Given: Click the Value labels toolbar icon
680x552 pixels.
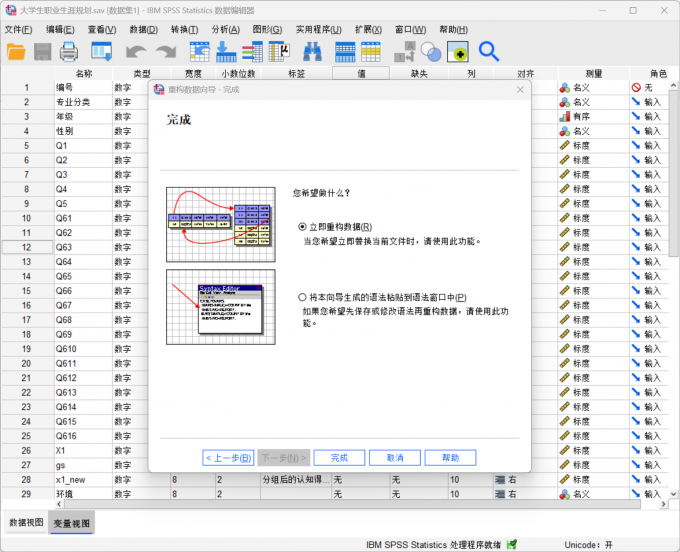Looking at the screenshot, I should (405, 52).
